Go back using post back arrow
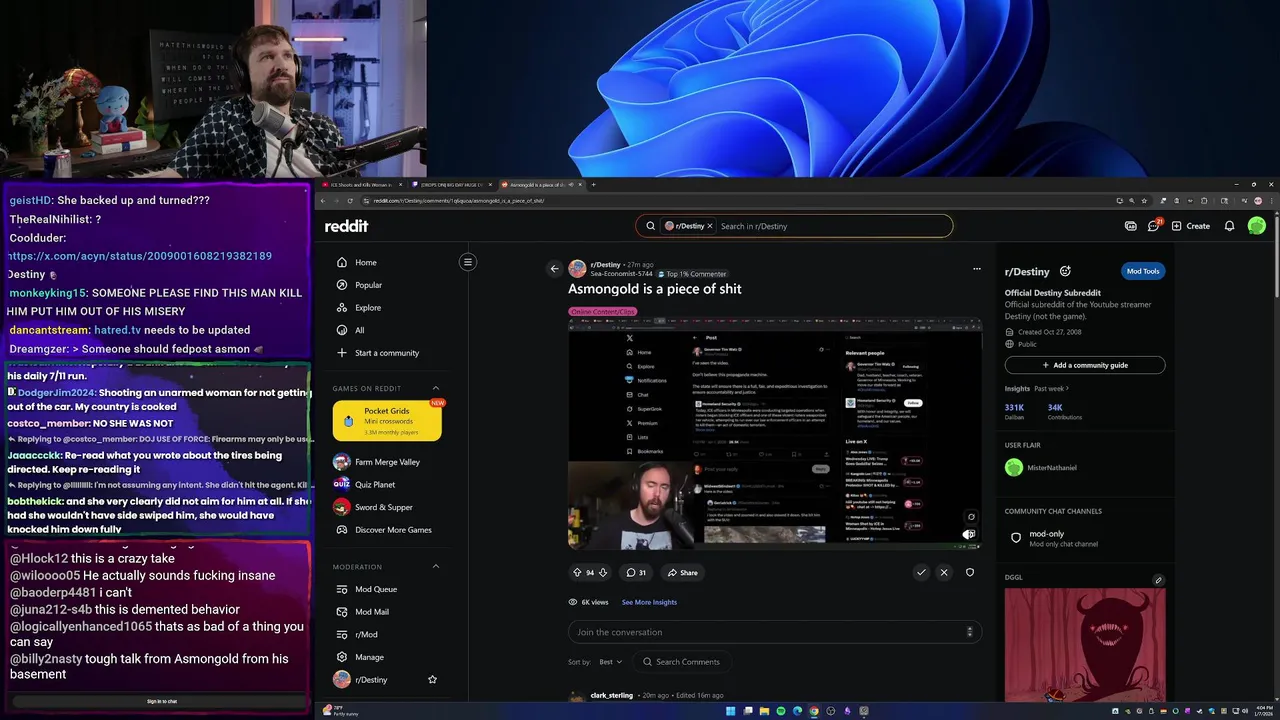This screenshot has height=720, width=1280. click(x=554, y=268)
